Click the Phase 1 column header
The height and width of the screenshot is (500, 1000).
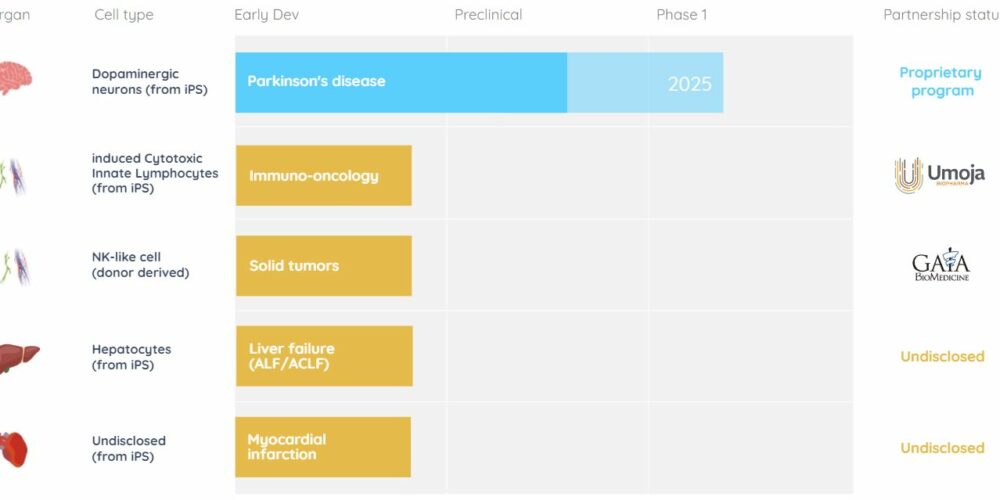[682, 15]
